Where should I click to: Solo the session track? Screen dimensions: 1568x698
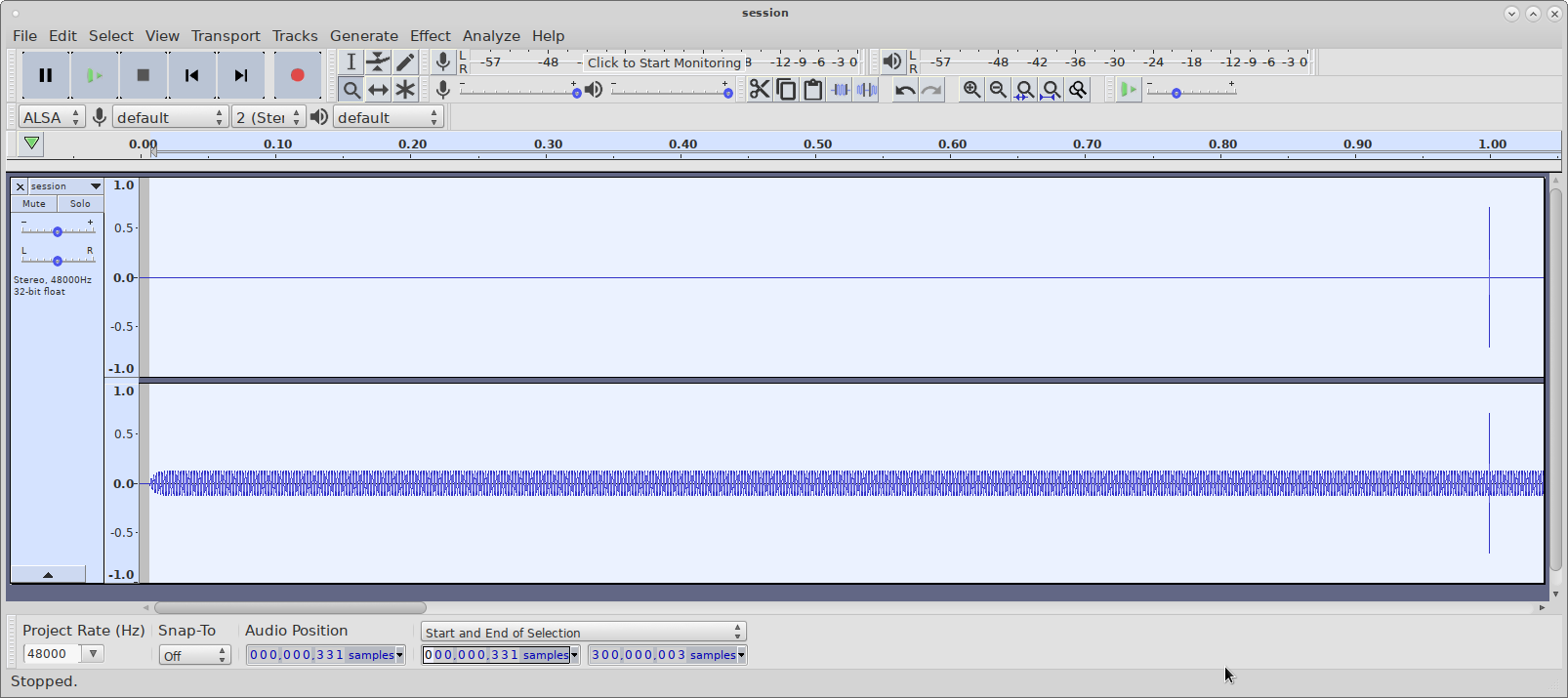[80, 204]
